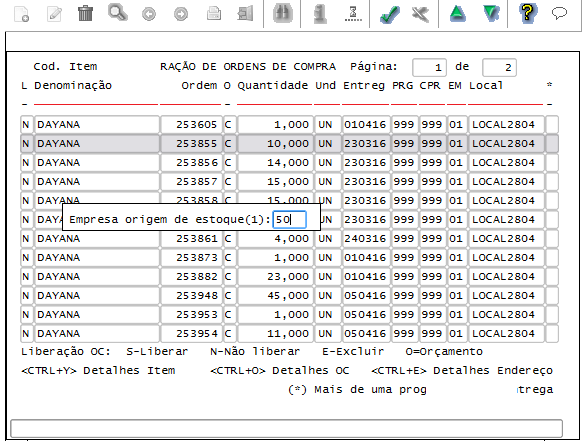Image resolution: width=582 pixels, height=441 pixels.
Task: Click the empty status bar field at bottom
Action: [x=286, y=428]
